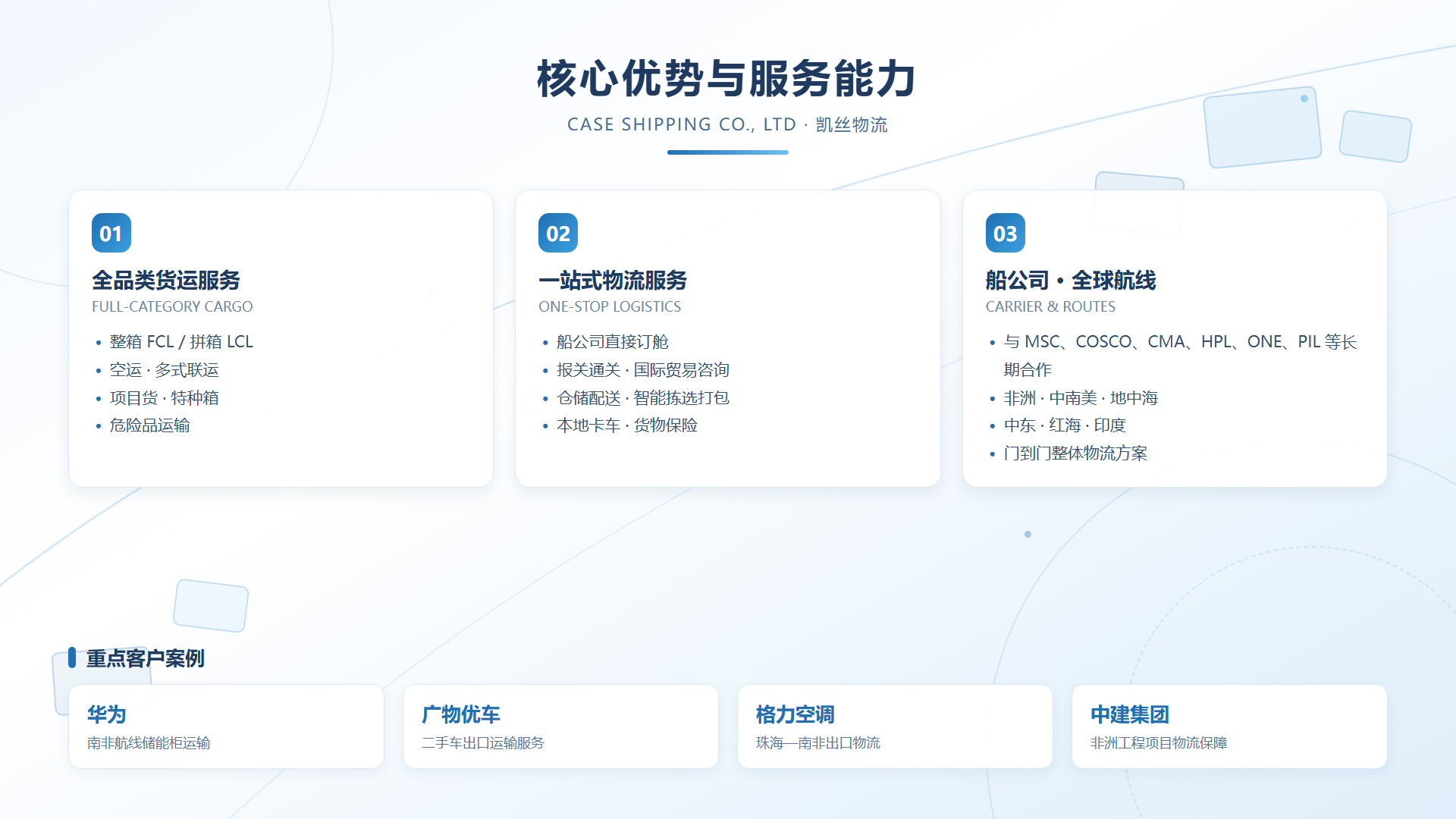The image size is (1456, 819).
Task: Select the client name 格力空调
Action: (x=795, y=714)
